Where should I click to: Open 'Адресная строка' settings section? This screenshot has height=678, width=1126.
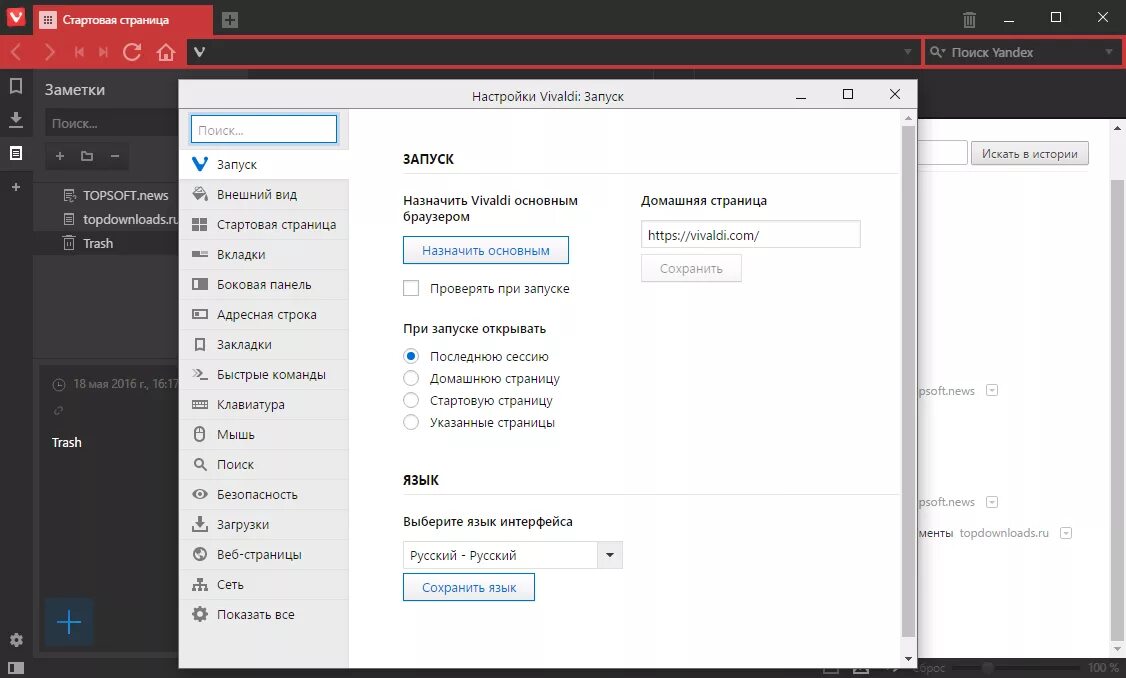pyautogui.click(x=264, y=315)
